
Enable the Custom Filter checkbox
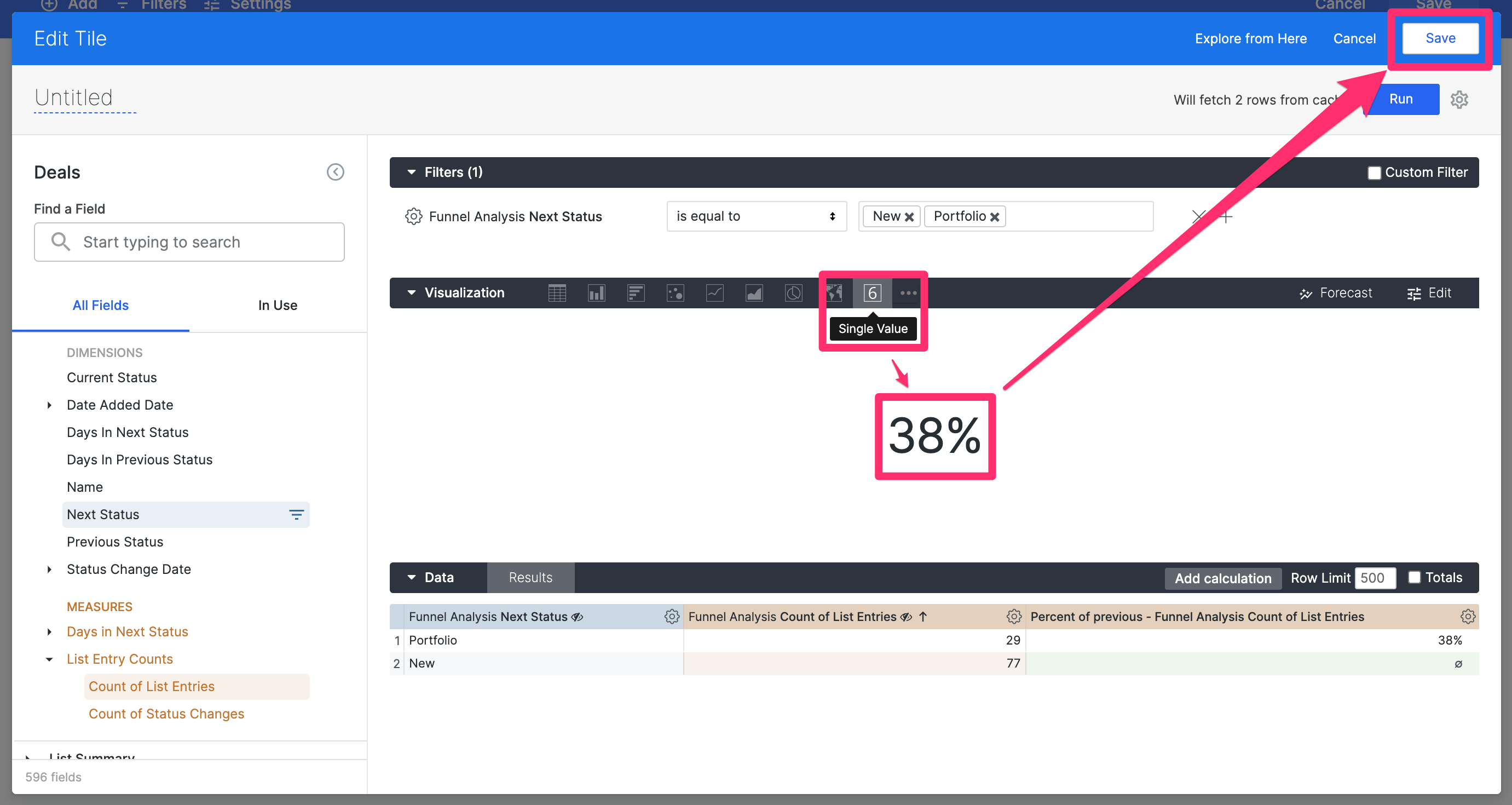click(1374, 172)
